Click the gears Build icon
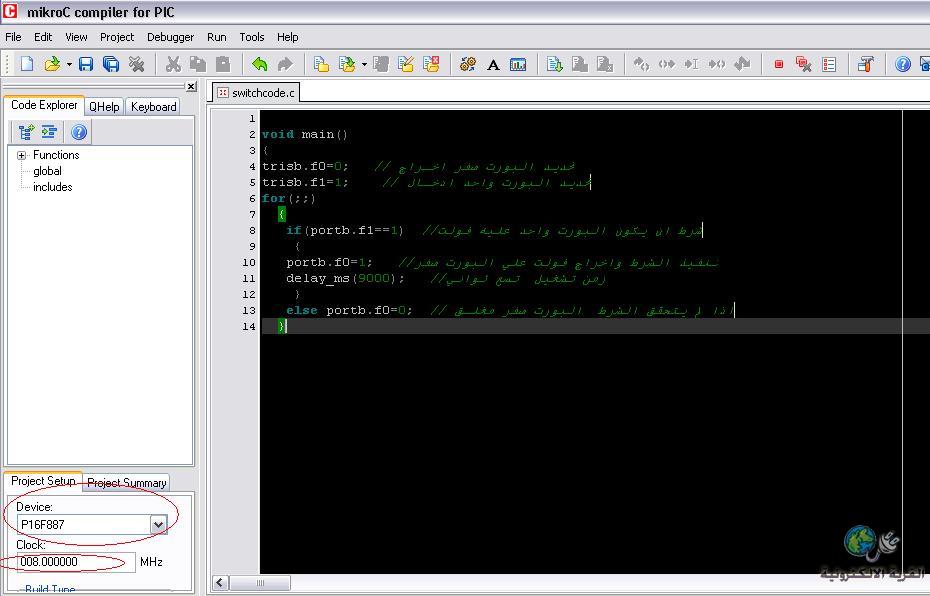 click(x=468, y=63)
